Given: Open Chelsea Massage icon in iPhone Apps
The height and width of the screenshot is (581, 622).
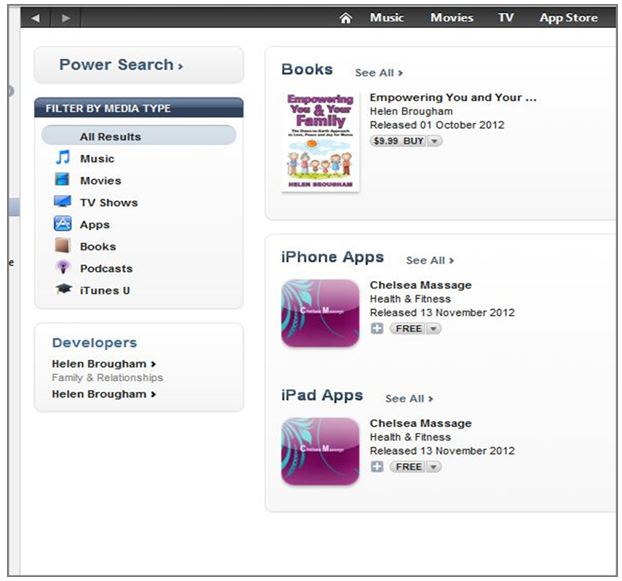Looking at the screenshot, I should [320, 313].
